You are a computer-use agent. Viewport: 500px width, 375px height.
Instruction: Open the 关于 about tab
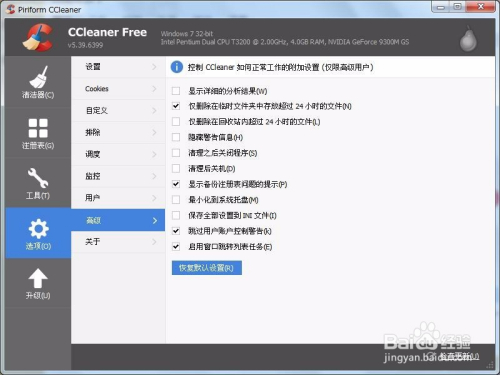pyautogui.click(x=118, y=242)
